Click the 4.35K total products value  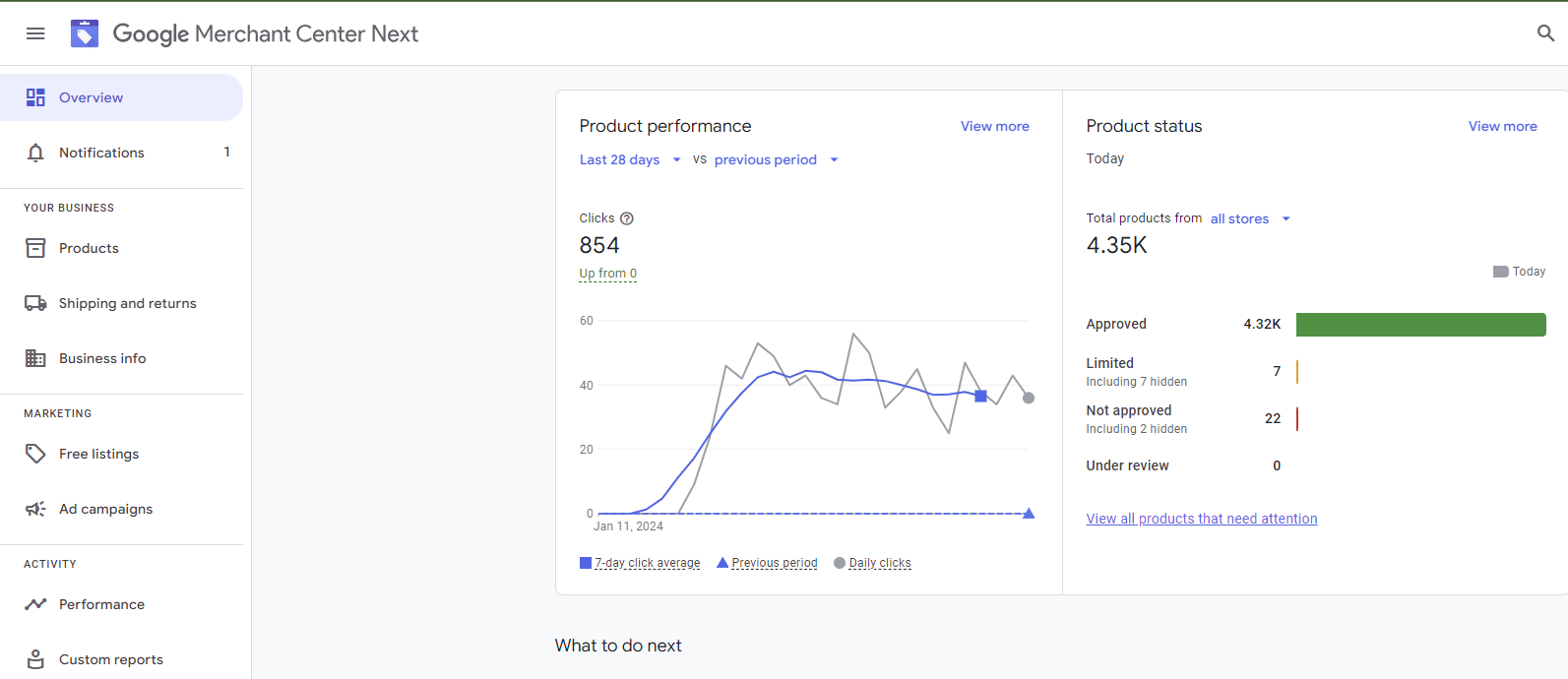pos(1116,245)
